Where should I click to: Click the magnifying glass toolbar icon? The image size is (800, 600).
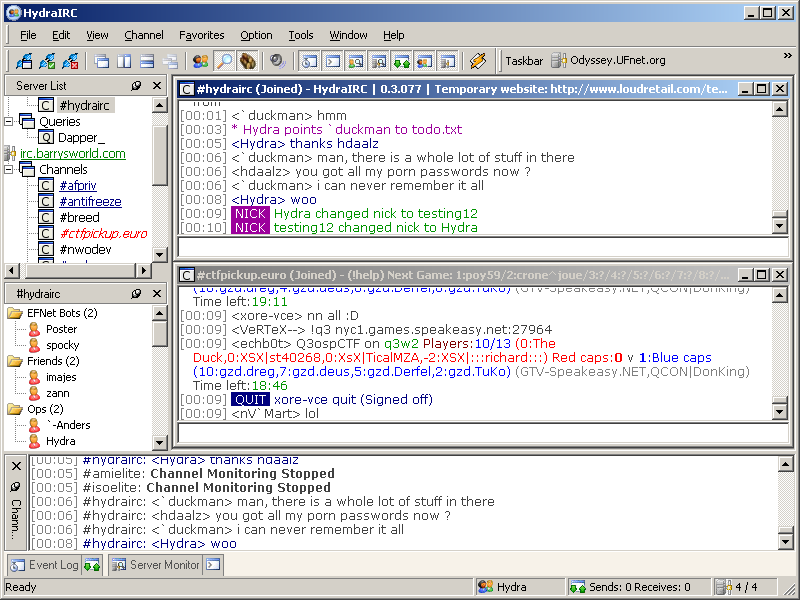(224, 61)
